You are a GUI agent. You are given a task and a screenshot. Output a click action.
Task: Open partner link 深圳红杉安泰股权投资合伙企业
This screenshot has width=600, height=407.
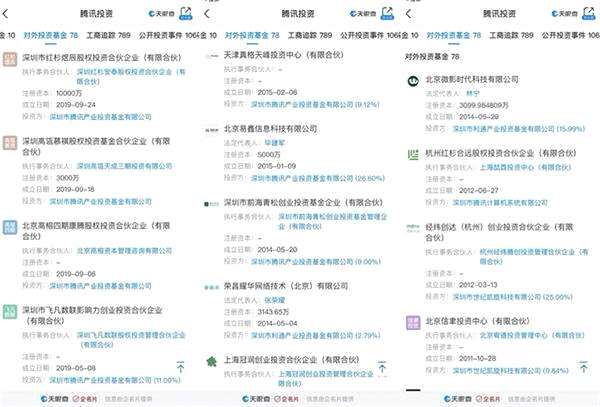[131, 77]
